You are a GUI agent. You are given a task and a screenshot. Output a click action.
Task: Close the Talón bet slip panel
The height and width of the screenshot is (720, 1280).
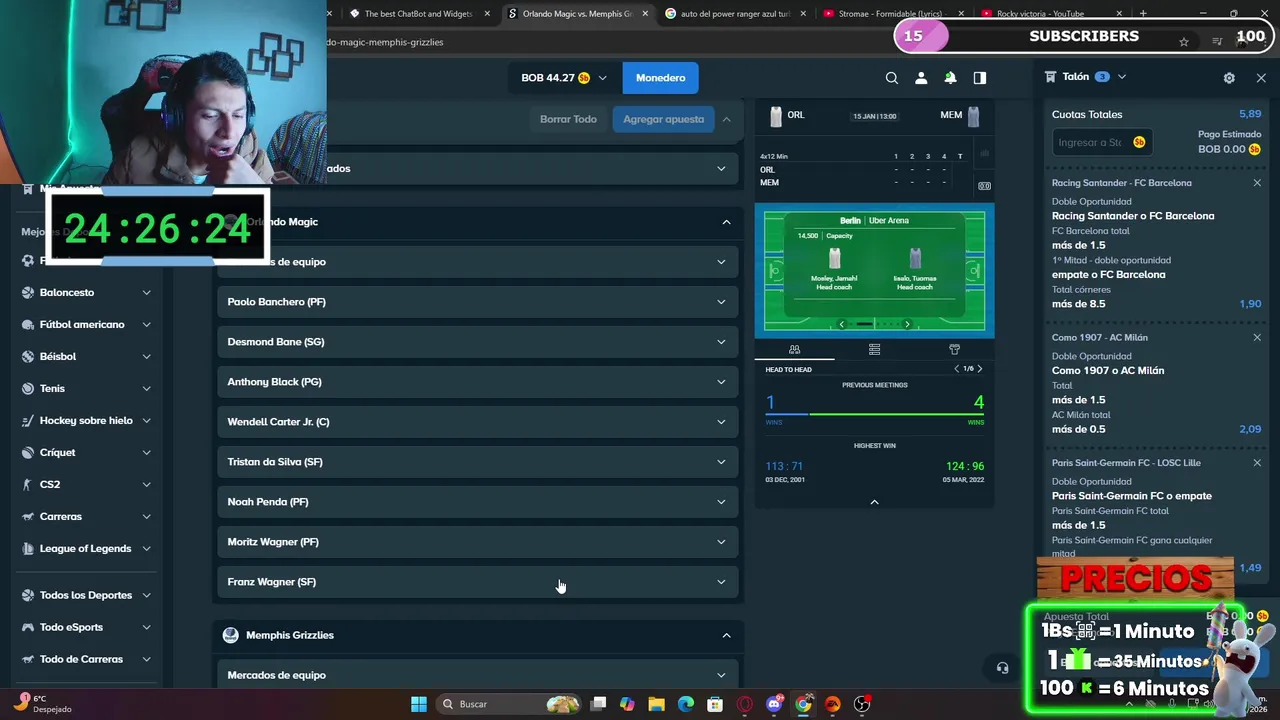(1261, 78)
